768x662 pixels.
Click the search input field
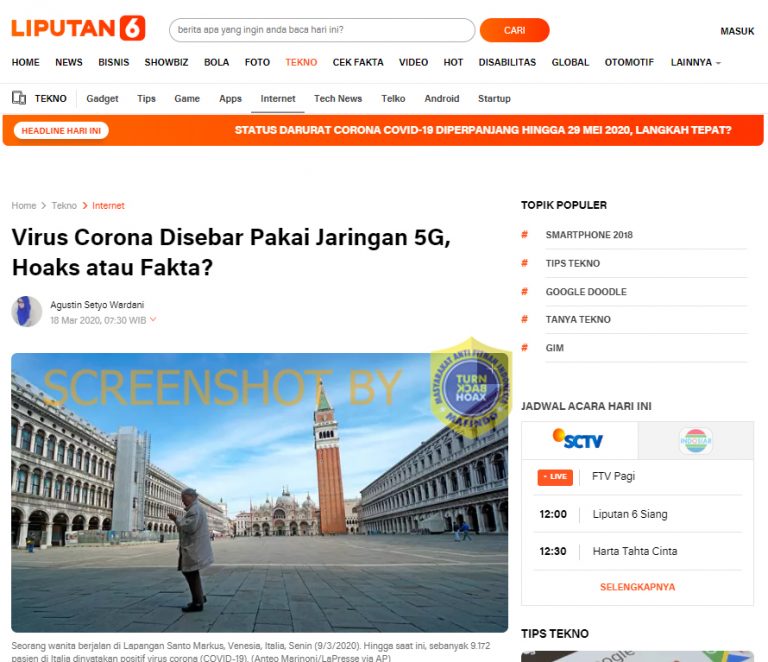(x=322, y=30)
